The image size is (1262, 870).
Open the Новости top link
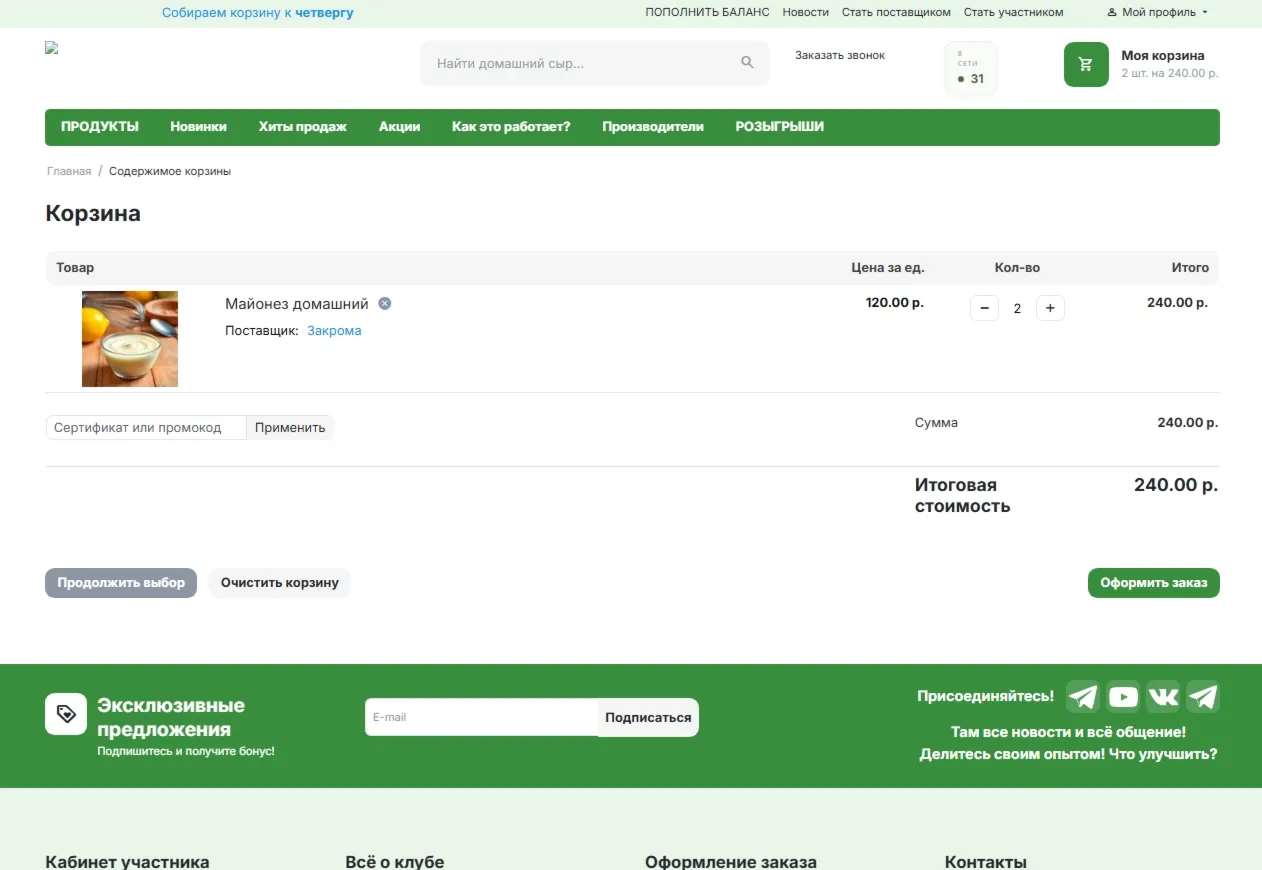pyautogui.click(x=806, y=12)
